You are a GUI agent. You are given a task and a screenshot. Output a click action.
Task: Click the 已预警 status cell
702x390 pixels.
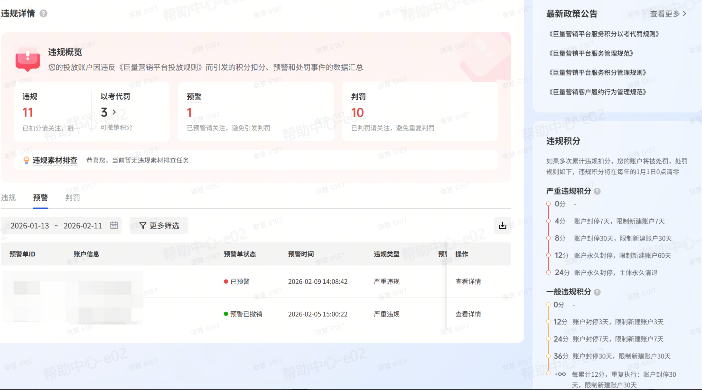click(x=236, y=282)
